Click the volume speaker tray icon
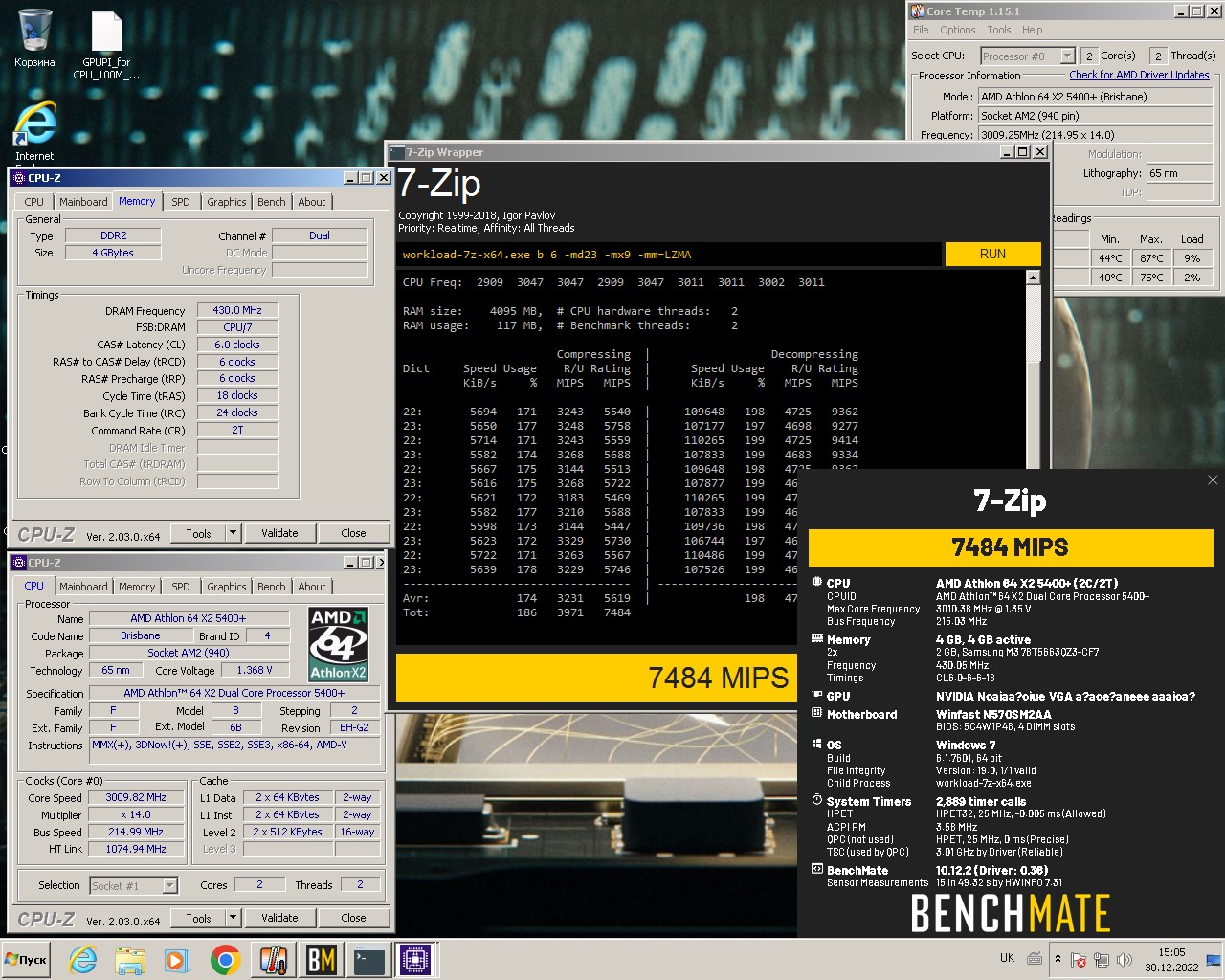Image resolution: width=1225 pixels, height=980 pixels. [1125, 959]
